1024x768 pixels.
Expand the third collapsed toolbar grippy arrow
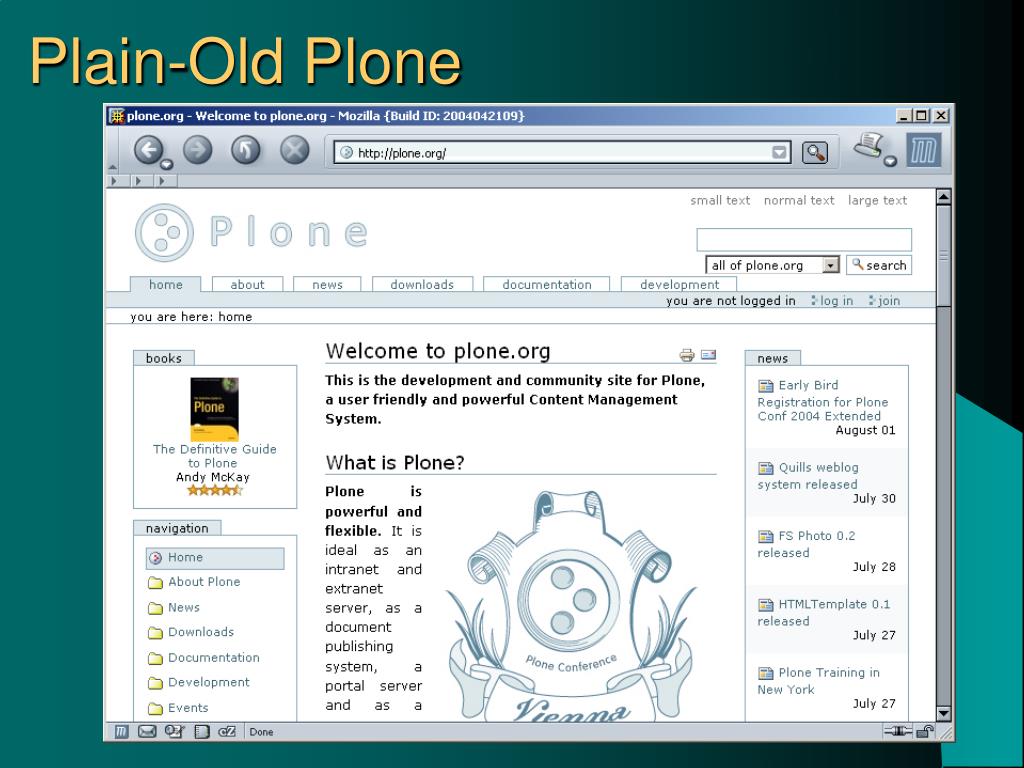(x=163, y=181)
